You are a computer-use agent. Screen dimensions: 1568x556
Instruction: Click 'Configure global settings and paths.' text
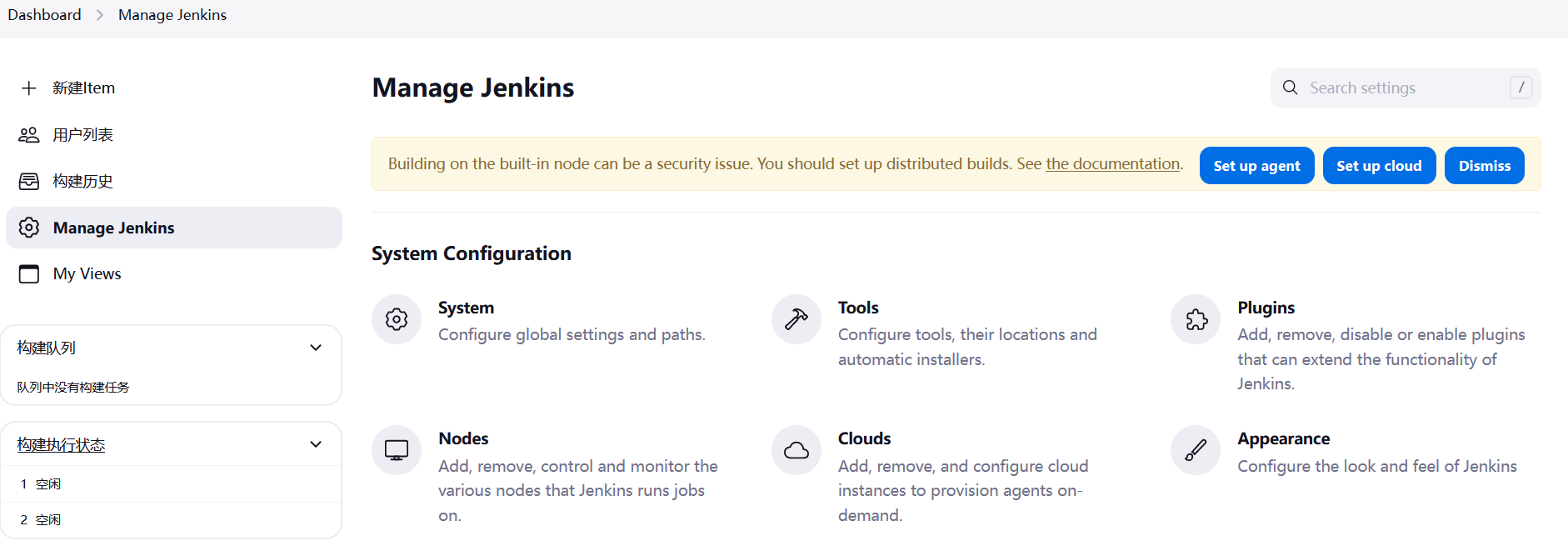click(x=572, y=334)
